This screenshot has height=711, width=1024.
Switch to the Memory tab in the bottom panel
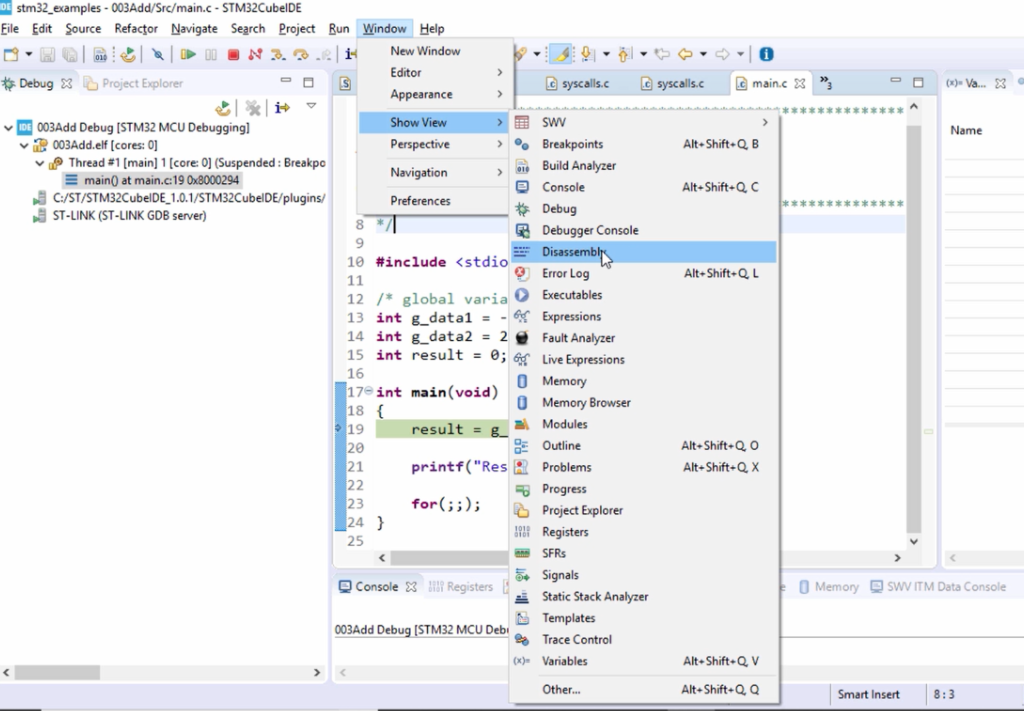(829, 587)
